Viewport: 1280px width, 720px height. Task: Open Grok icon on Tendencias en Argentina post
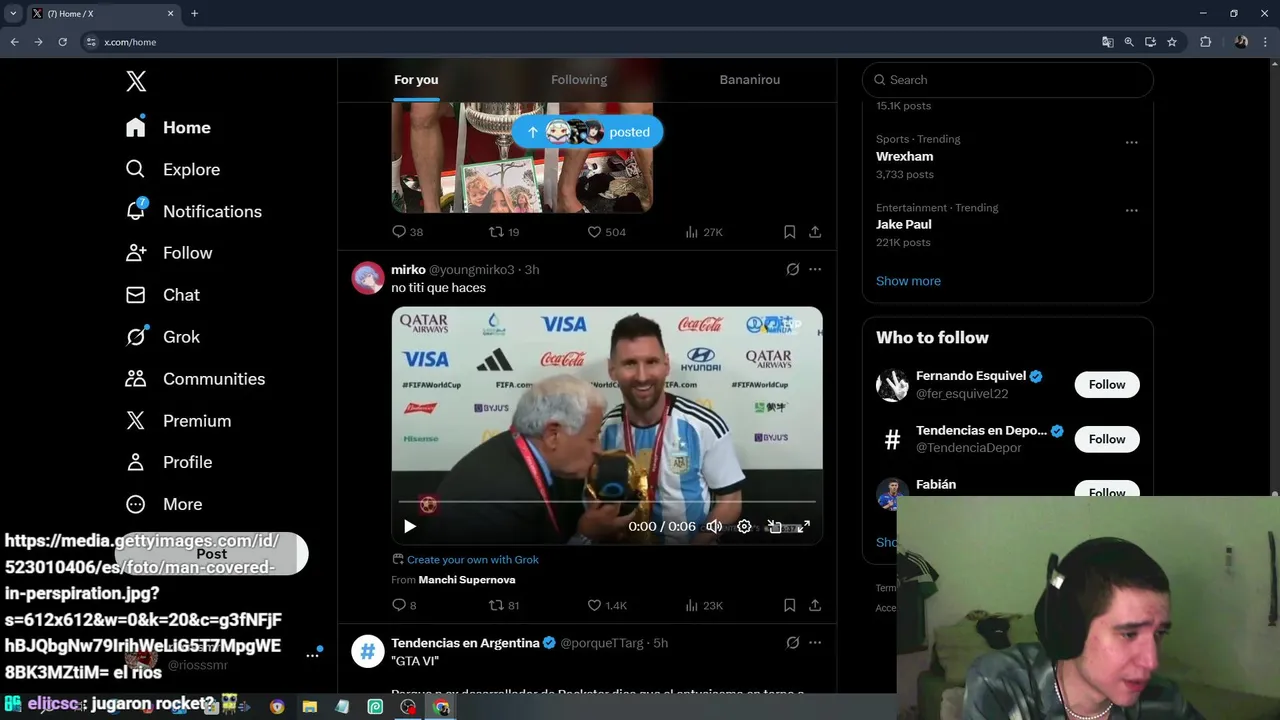tap(793, 643)
